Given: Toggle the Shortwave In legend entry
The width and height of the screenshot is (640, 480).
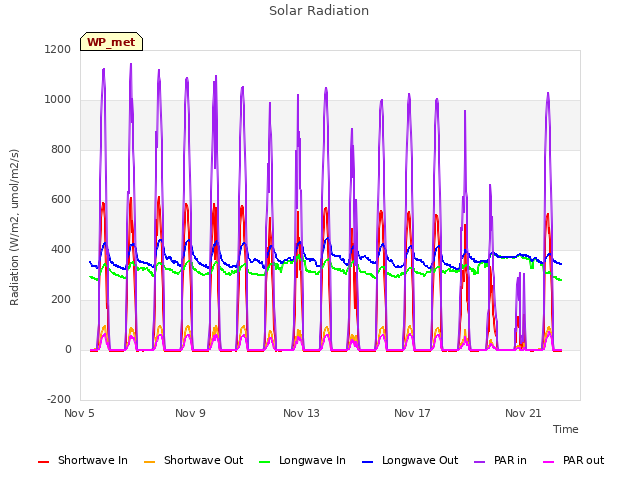Looking at the screenshot, I should pyautogui.click(x=83, y=460).
